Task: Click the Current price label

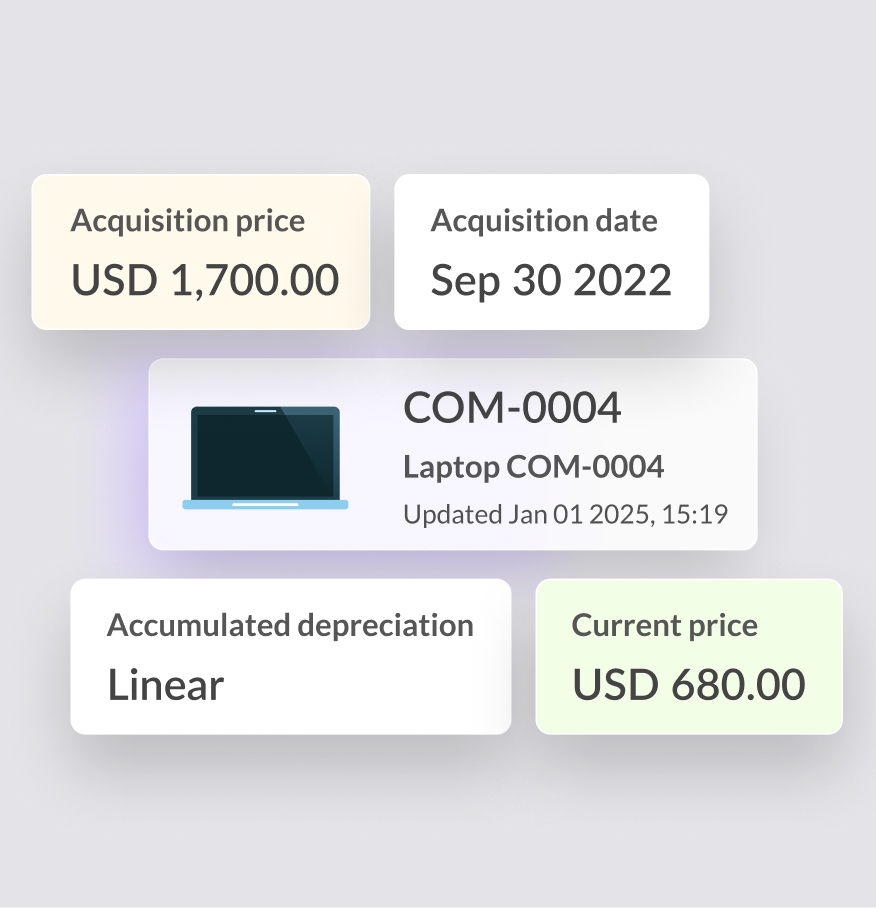Action: [665, 625]
